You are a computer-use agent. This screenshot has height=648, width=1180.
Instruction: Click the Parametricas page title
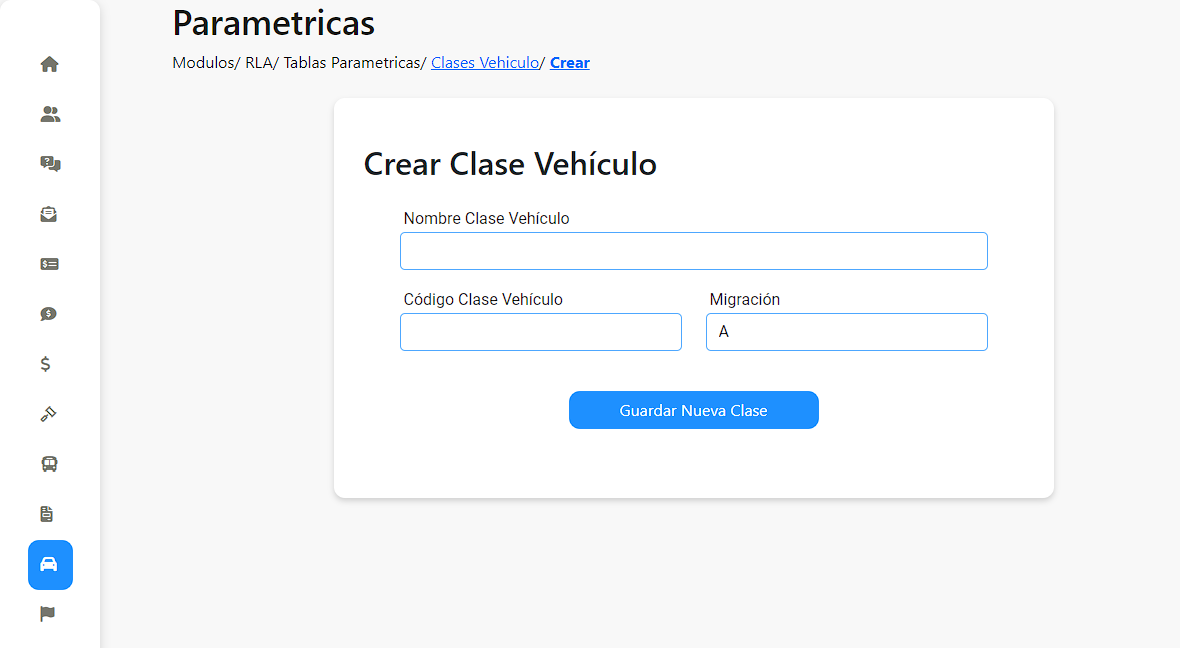pos(273,23)
